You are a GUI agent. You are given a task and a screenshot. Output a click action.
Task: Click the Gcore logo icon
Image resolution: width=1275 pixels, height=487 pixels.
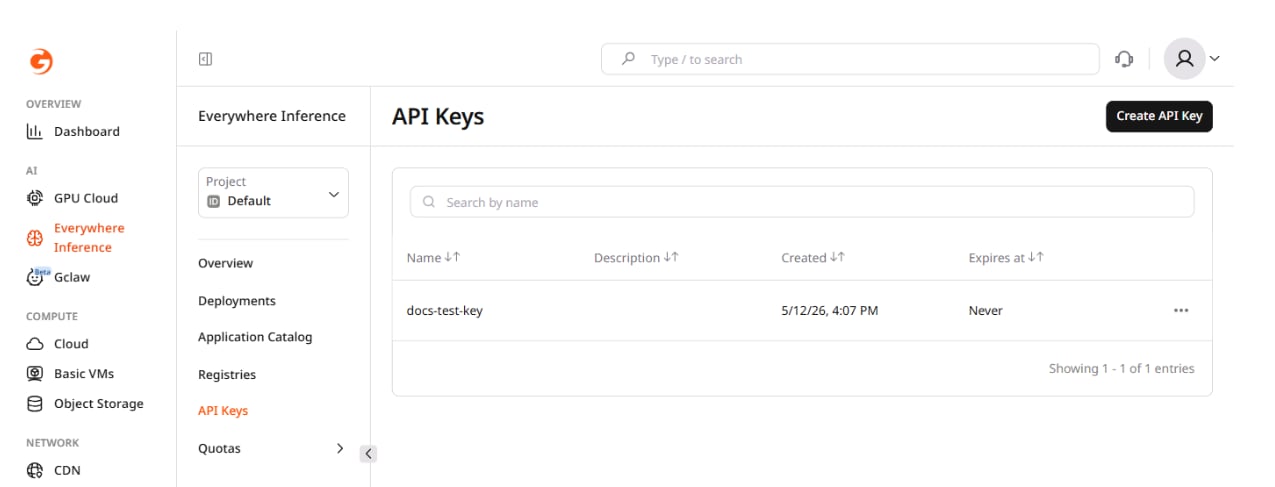pyautogui.click(x=41, y=61)
